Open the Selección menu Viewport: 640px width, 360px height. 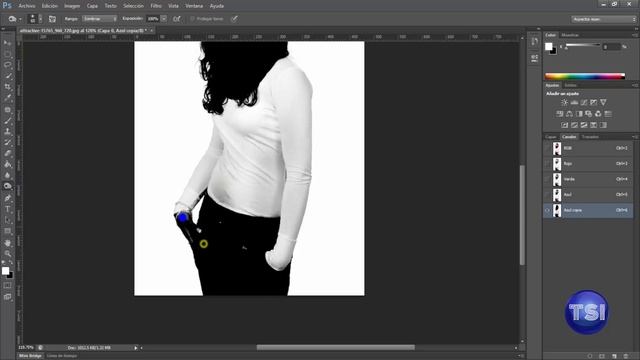pyautogui.click(x=133, y=6)
